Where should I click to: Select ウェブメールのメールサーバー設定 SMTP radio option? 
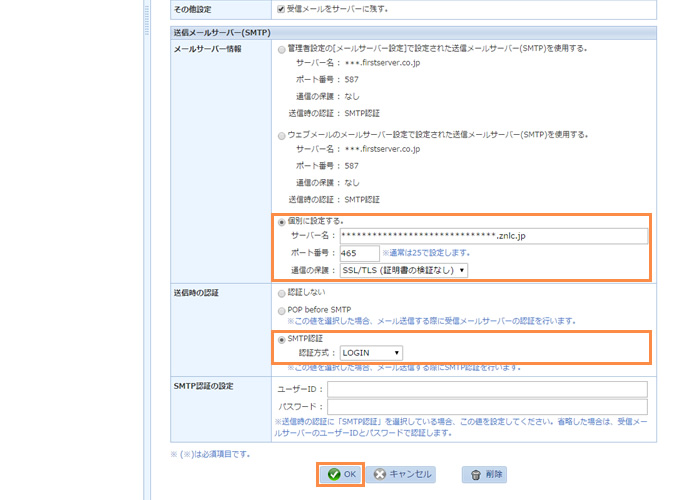[x=282, y=136]
